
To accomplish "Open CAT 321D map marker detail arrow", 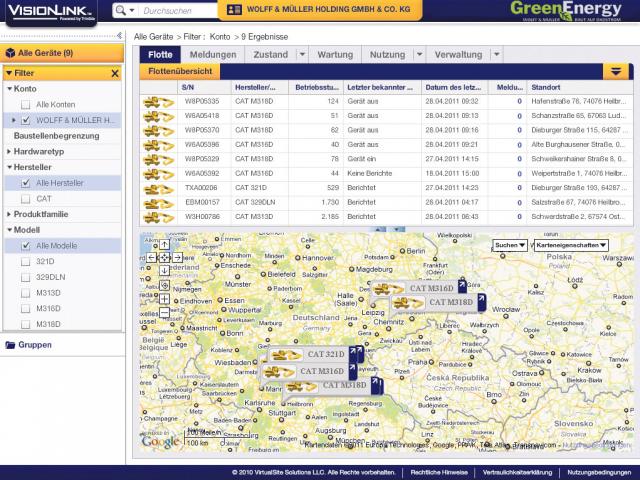I will pos(353,353).
